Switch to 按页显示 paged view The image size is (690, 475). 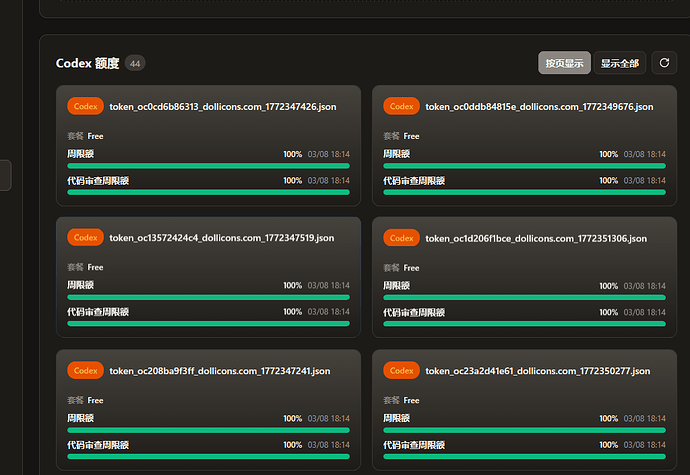[564, 63]
